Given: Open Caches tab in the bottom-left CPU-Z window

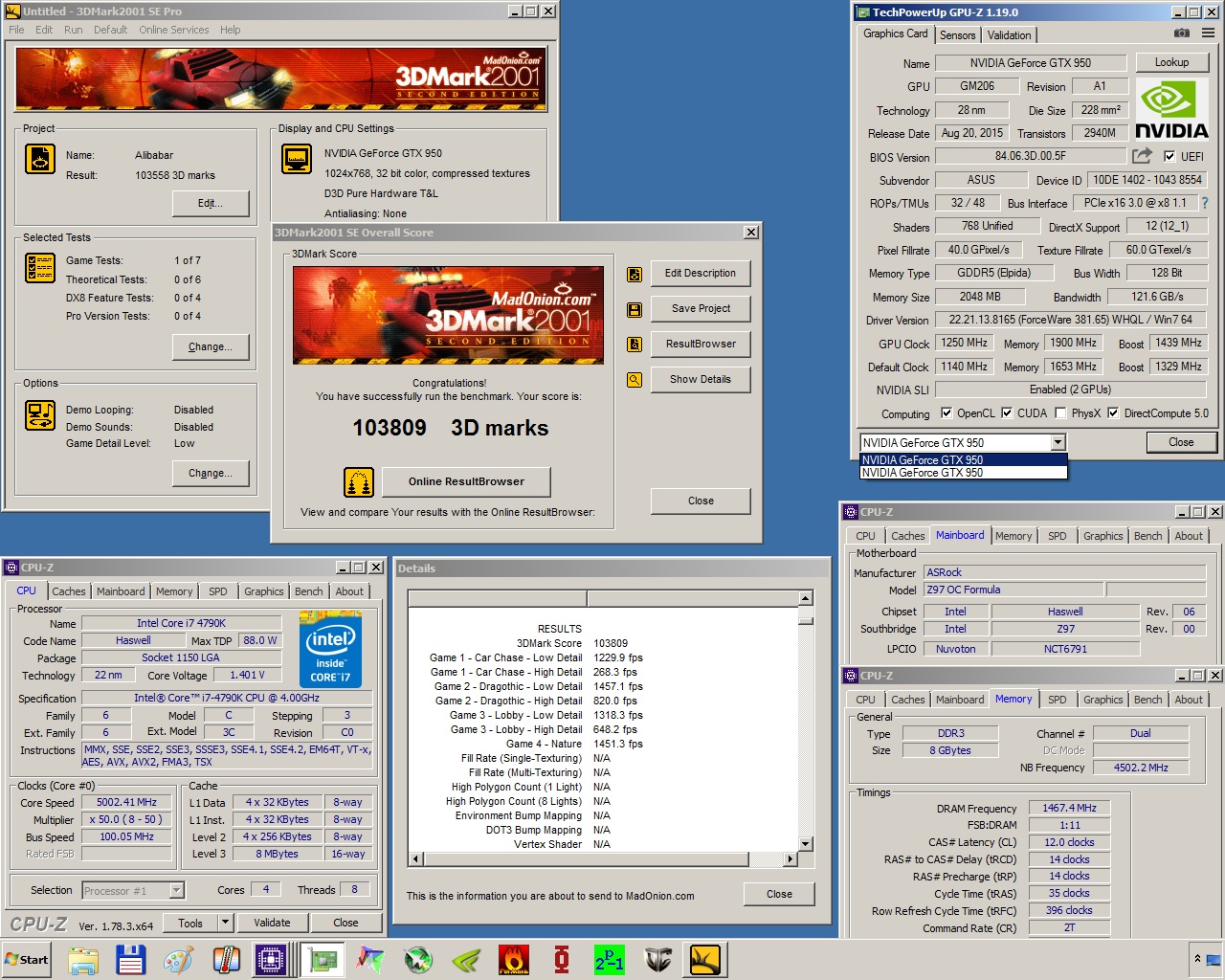Looking at the screenshot, I should (69, 591).
